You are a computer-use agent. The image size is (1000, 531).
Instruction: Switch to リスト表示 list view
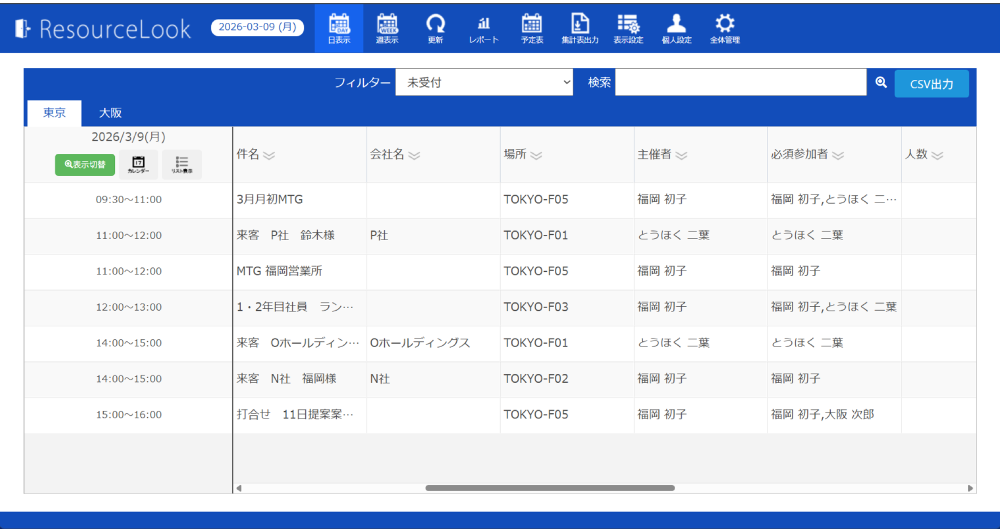(x=182, y=164)
